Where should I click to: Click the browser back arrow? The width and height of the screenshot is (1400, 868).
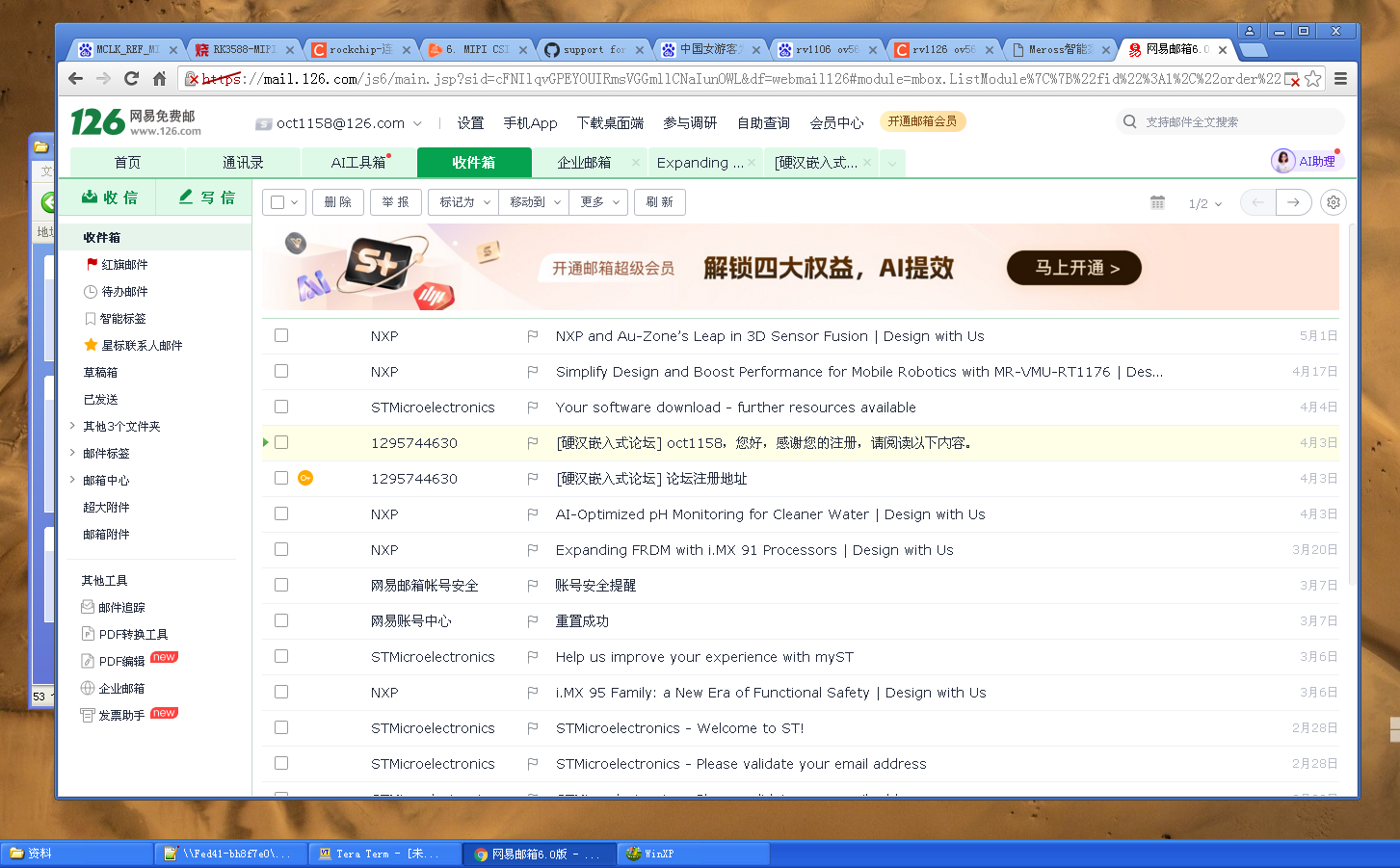(x=76, y=79)
